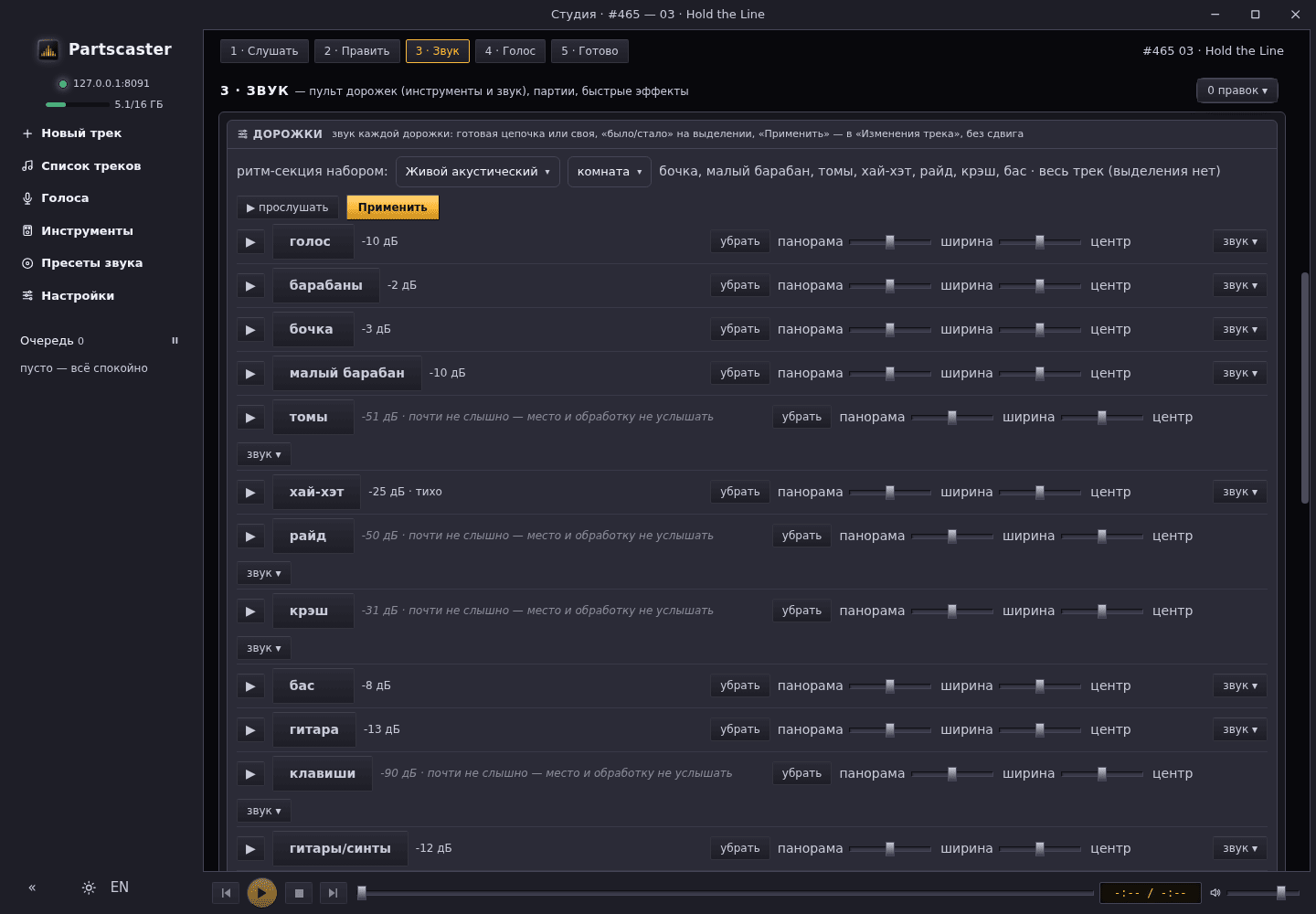Open the комната dropdown
The image size is (1316, 914).
(x=610, y=172)
